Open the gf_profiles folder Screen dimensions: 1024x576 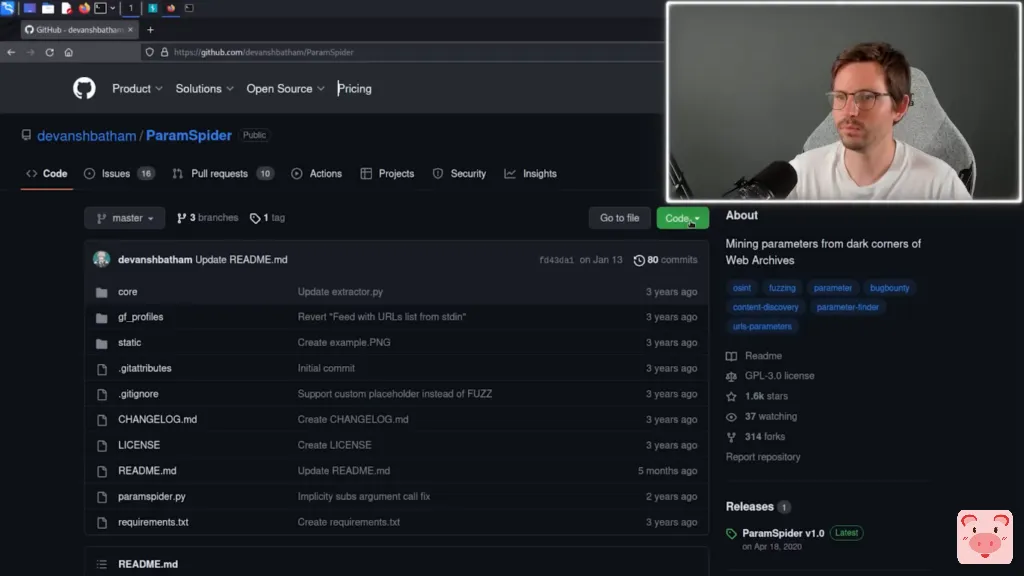click(x=140, y=317)
